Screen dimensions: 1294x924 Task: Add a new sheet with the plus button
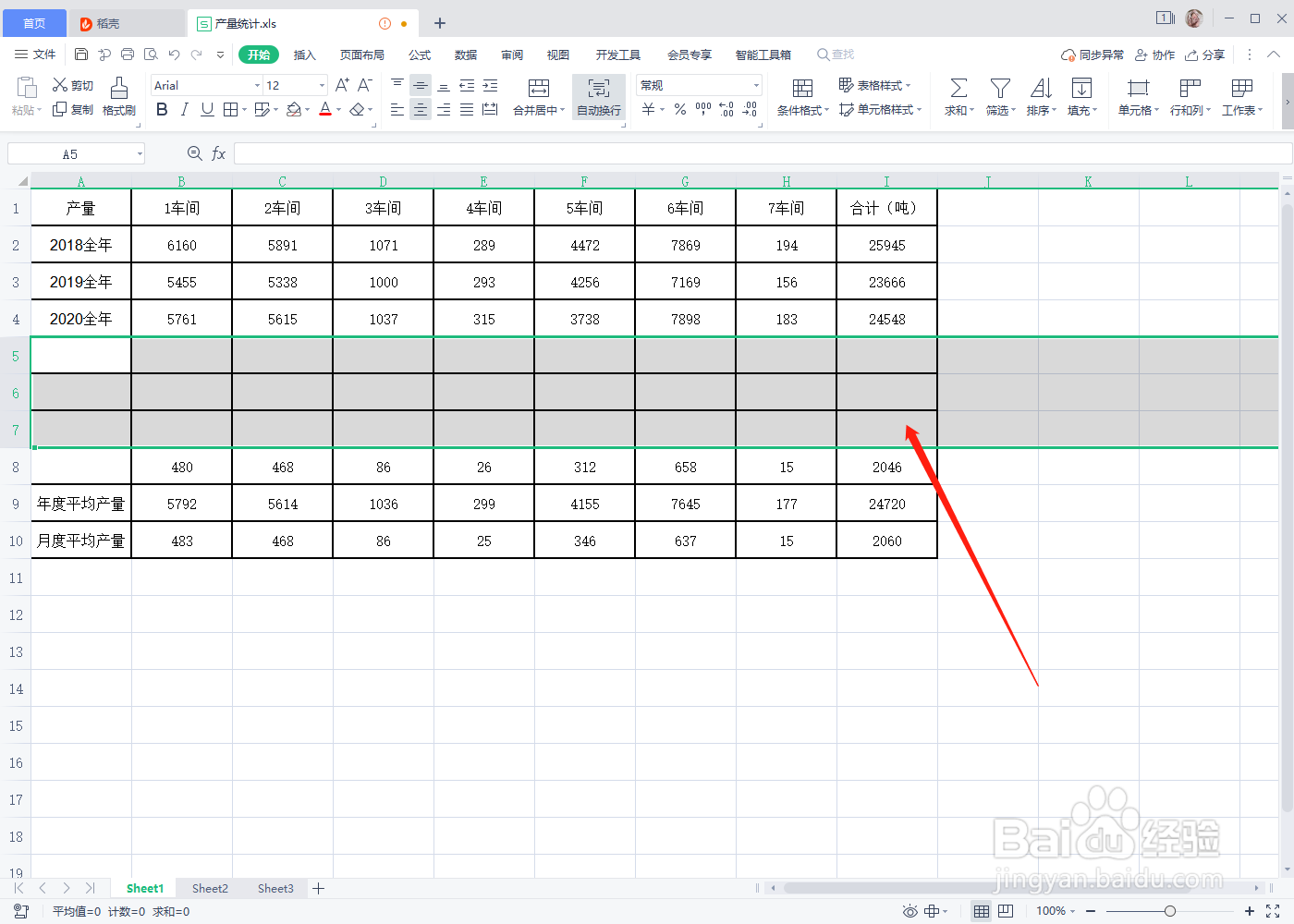(318, 888)
